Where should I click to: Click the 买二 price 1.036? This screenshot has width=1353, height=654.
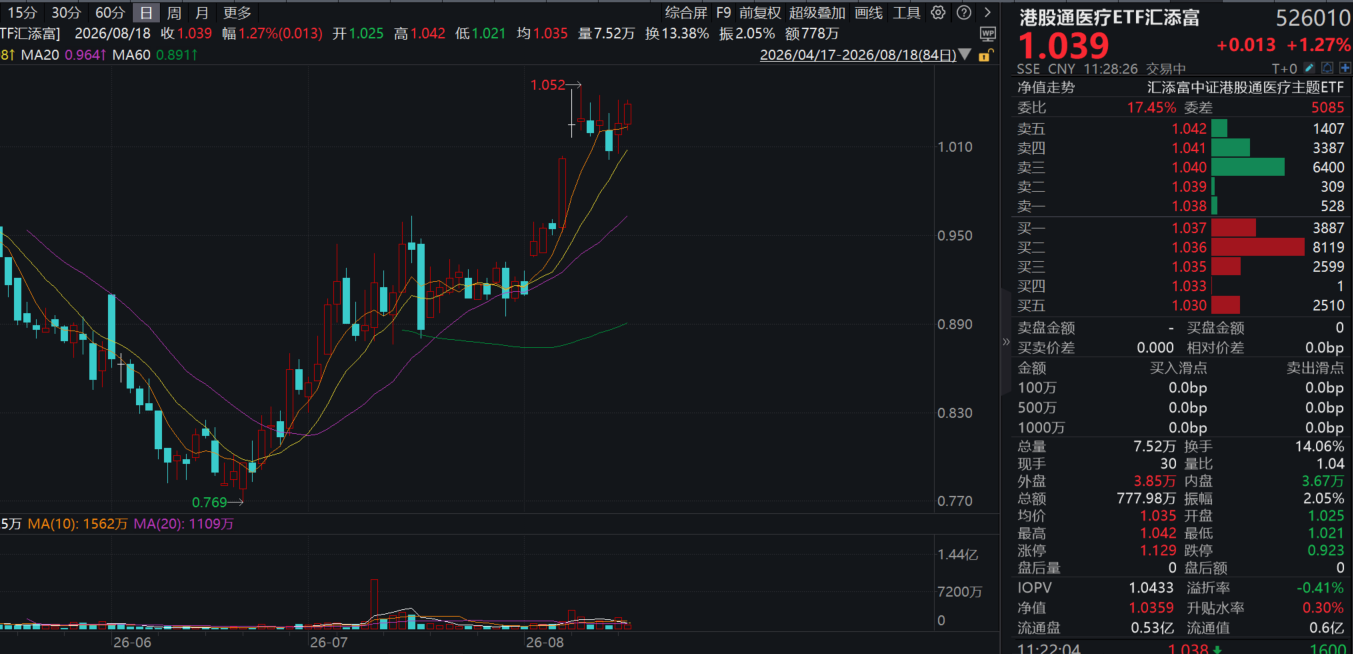pos(1189,247)
